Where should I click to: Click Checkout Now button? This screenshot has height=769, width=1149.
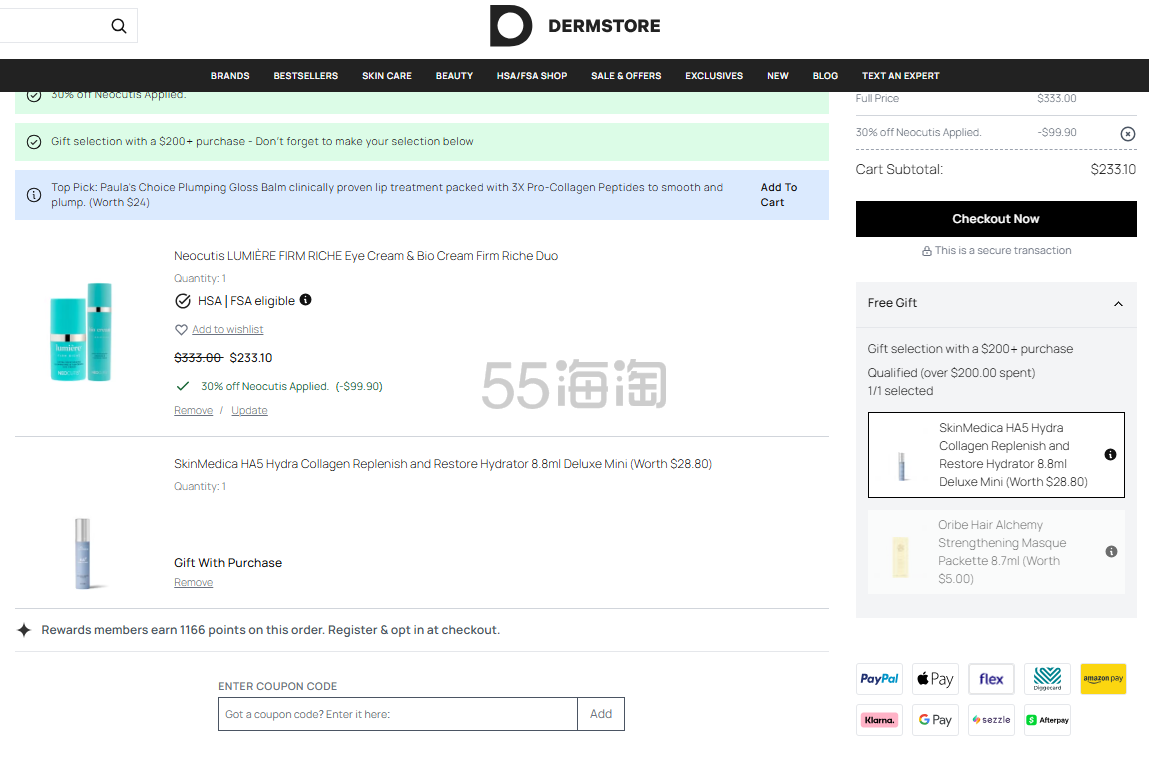996,218
